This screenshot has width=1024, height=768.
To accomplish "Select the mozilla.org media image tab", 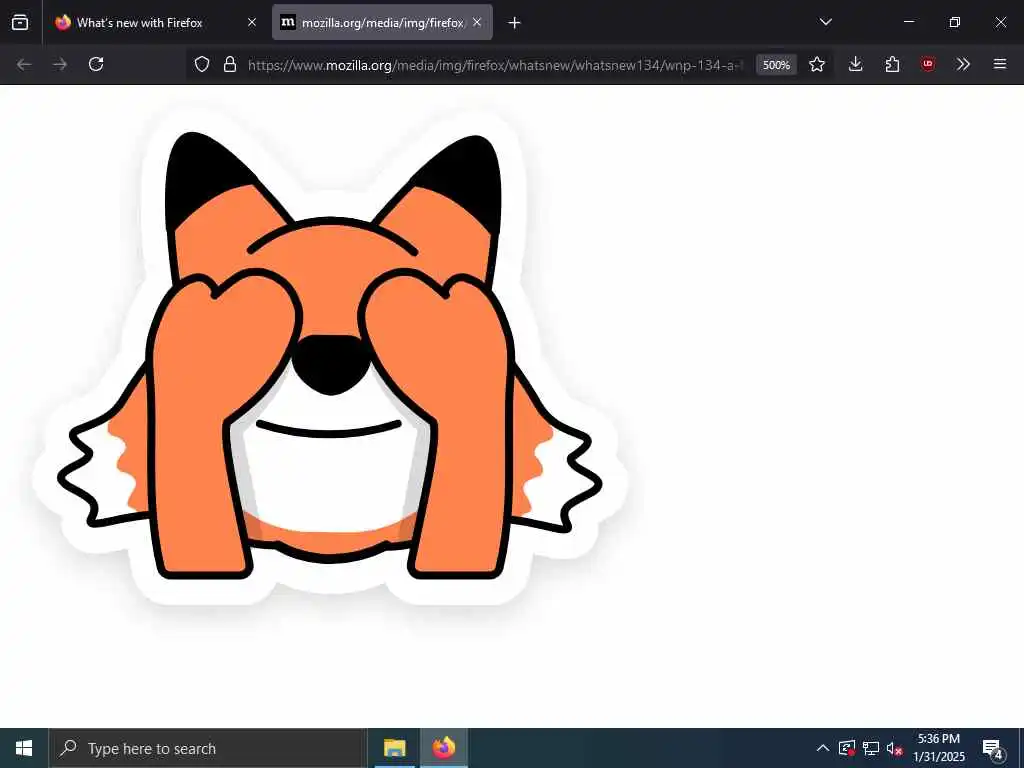I will [x=382, y=22].
